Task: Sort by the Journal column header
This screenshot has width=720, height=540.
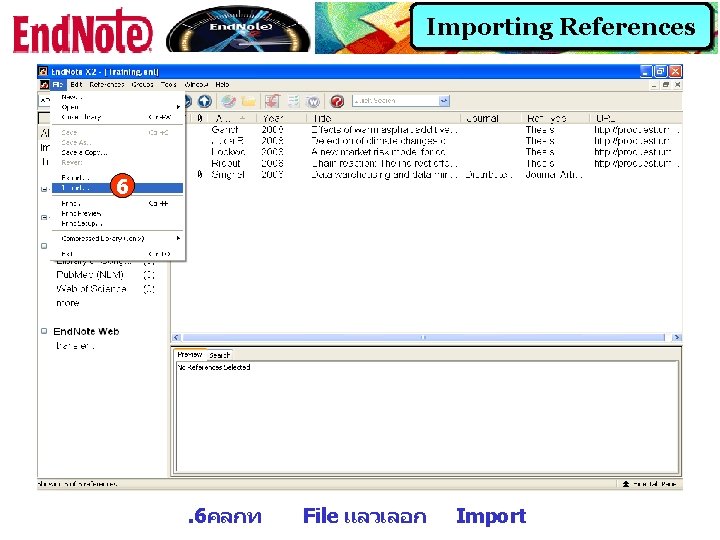Action: click(x=491, y=118)
